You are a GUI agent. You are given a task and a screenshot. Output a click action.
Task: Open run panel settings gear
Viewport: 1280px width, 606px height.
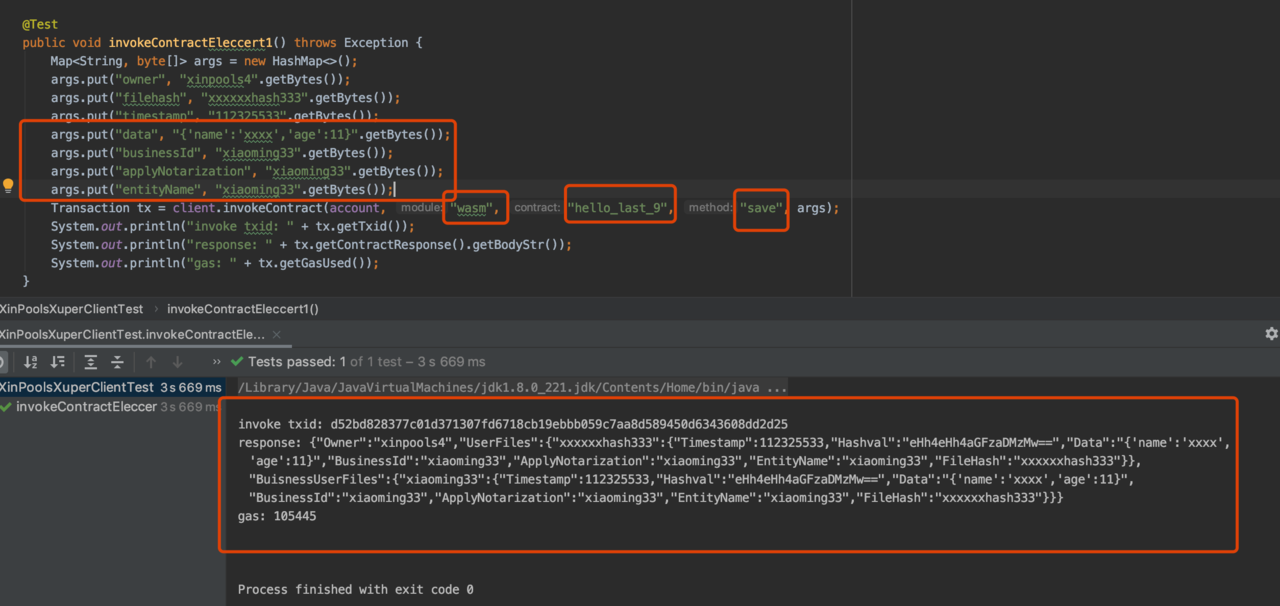[1271, 334]
